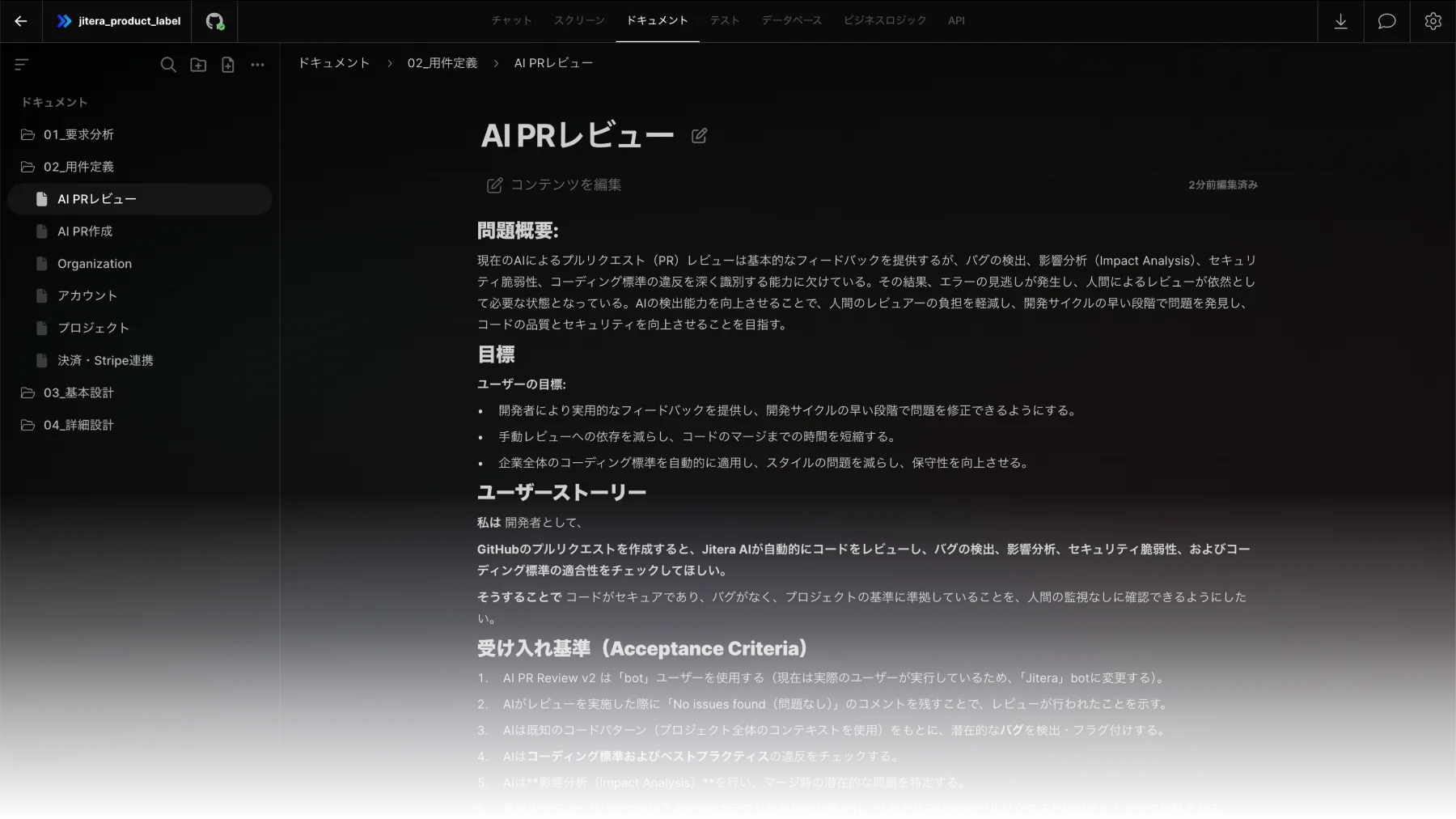This screenshot has width=1456, height=819.
Task: Open the sidebar more options menu
Action: point(257,65)
